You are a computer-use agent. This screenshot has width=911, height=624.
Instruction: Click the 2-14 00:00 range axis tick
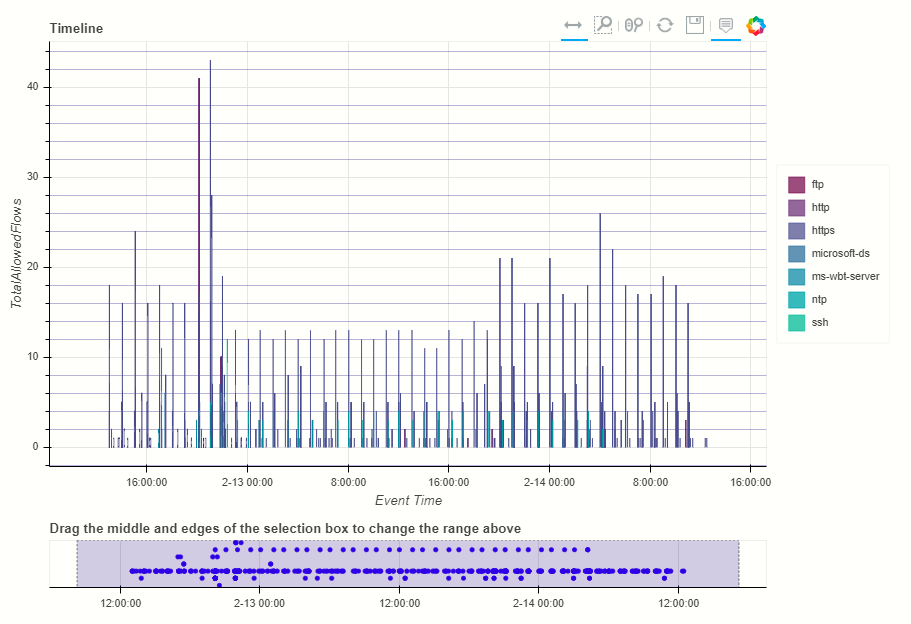click(x=538, y=603)
